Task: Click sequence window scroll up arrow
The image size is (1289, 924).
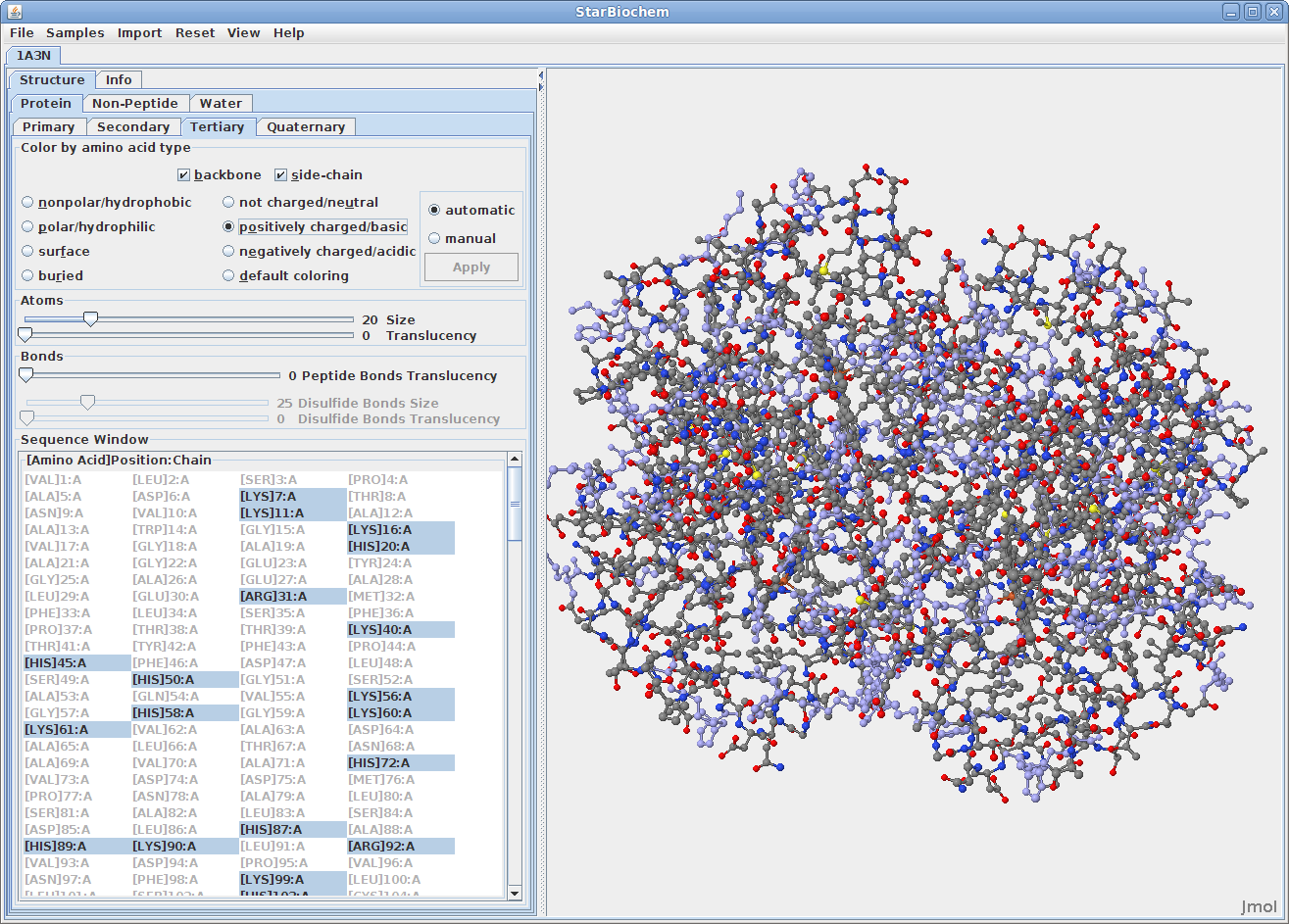Action: [x=515, y=460]
